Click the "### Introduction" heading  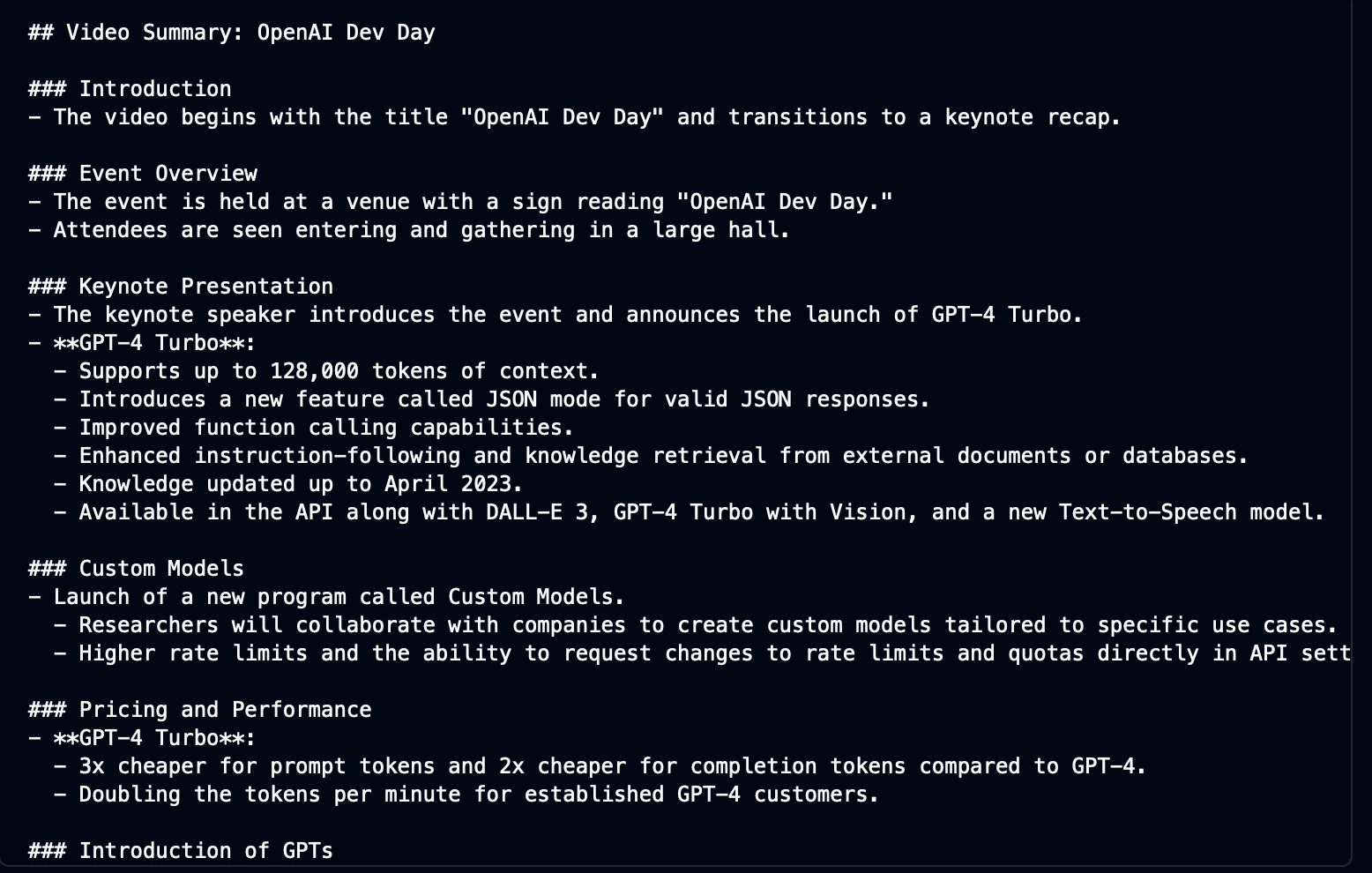(130, 89)
